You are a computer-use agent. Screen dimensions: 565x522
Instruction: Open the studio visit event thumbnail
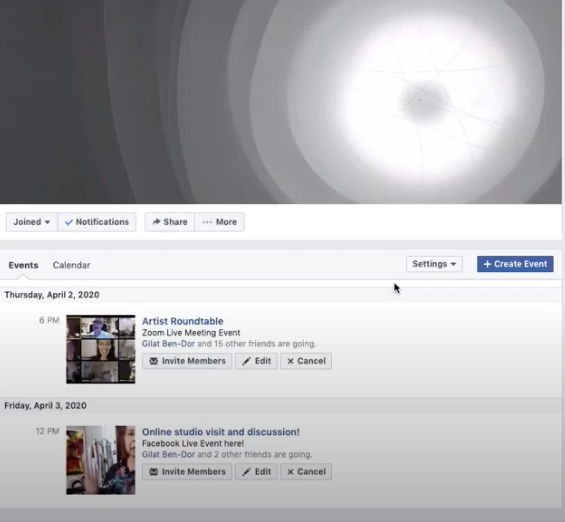pos(101,460)
